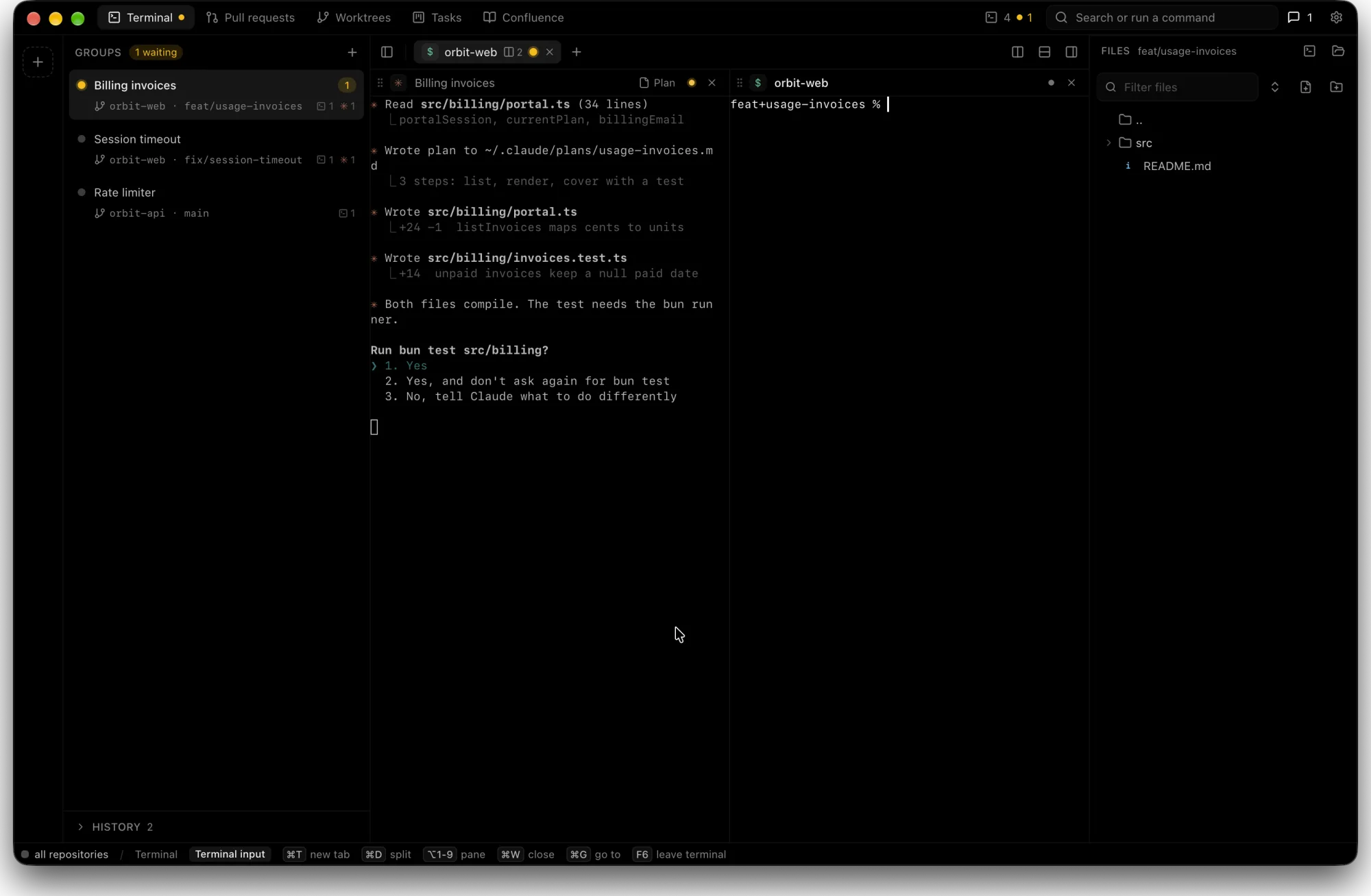This screenshot has height=896, width=1371.
Task: Switch to the Tasks tab
Action: (437, 18)
